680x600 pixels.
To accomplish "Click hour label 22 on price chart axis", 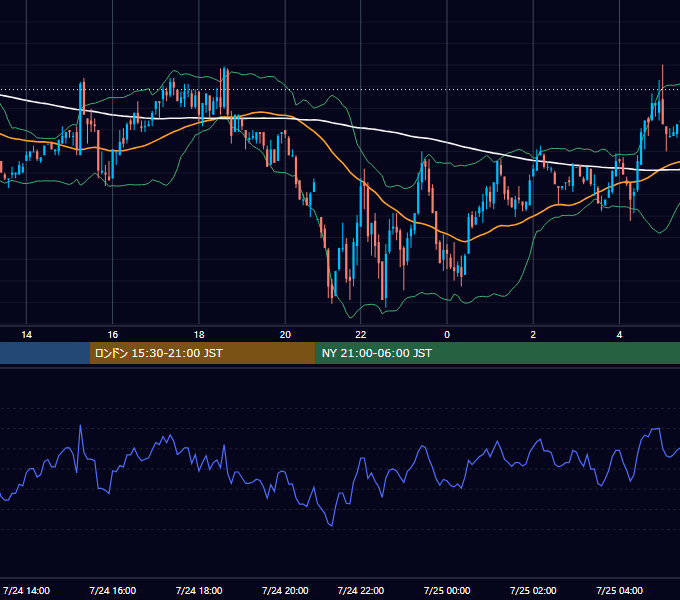I will [x=361, y=335].
